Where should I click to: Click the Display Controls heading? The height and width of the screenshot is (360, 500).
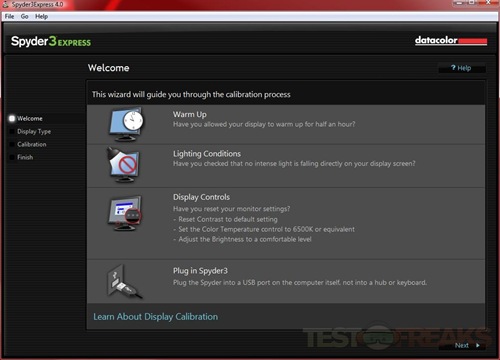201,197
